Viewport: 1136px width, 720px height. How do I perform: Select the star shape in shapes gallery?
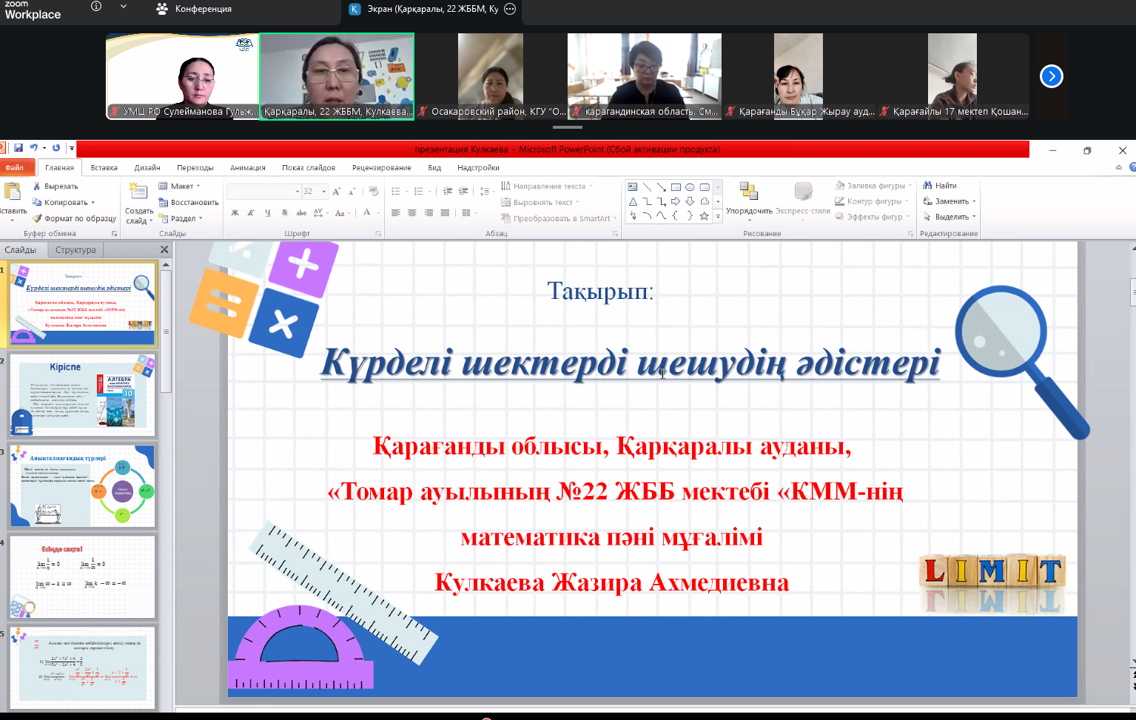tap(704, 216)
